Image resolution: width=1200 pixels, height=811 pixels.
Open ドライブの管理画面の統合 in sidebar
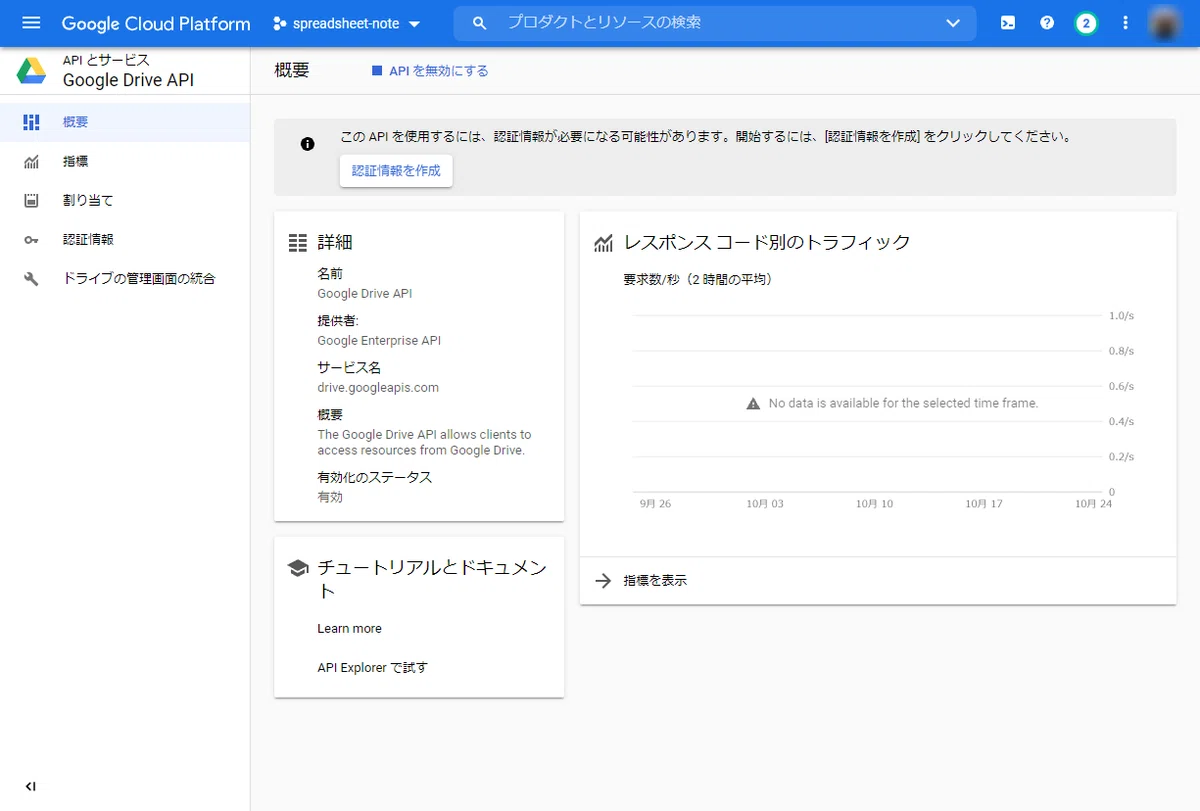click(x=125, y=279)
